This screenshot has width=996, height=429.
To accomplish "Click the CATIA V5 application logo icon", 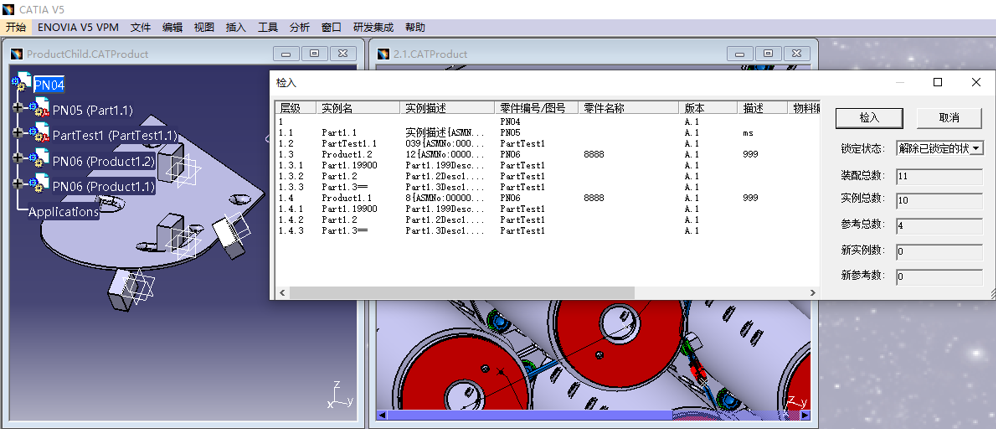I will [x=8, y=10].
